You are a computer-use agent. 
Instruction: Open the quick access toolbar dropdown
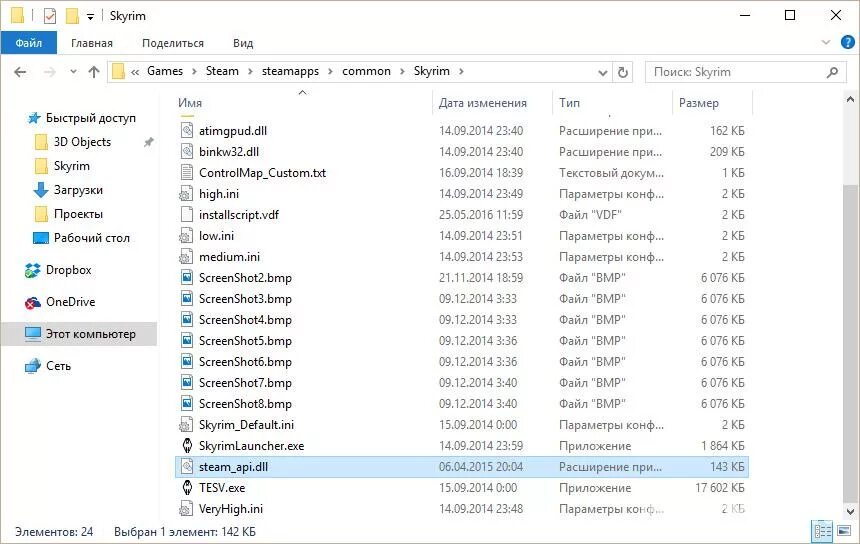point(90,16)
